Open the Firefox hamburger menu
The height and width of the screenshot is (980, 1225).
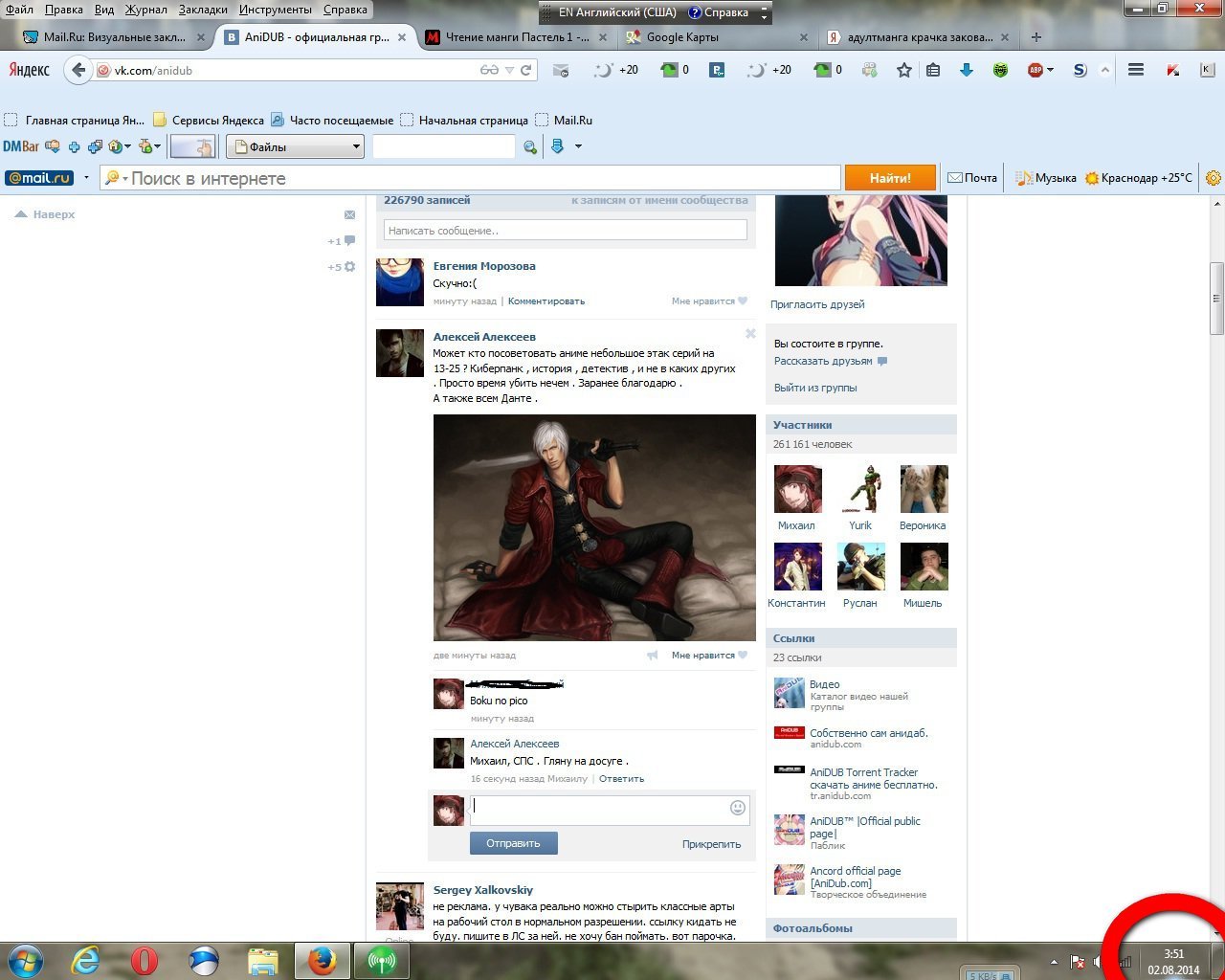pyautogui.click(x=1136, y=70)
